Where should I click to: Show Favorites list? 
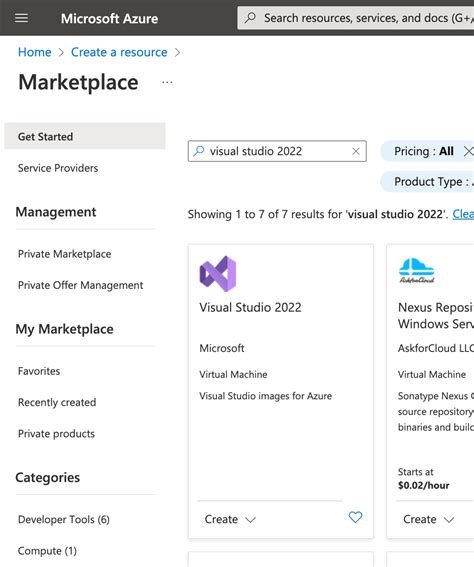click(39, 371)
